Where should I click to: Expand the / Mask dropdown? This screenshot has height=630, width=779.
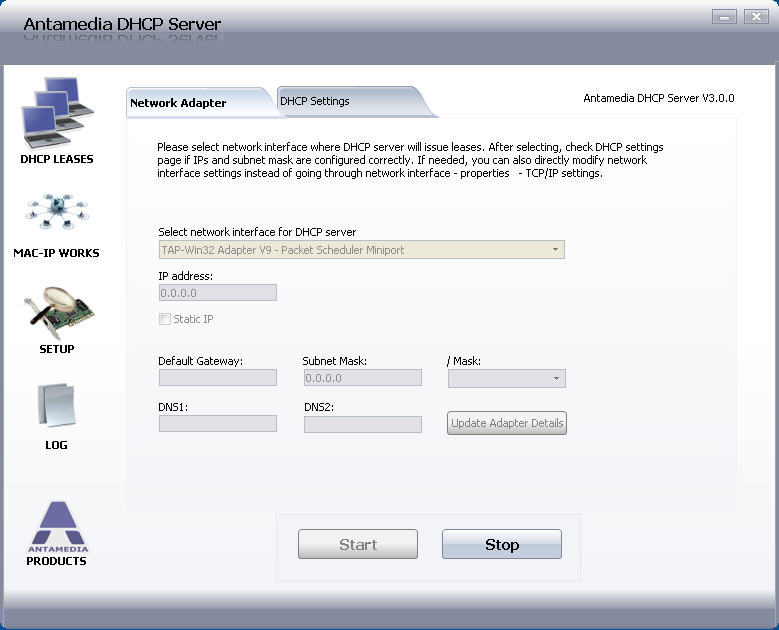(556, 379)
